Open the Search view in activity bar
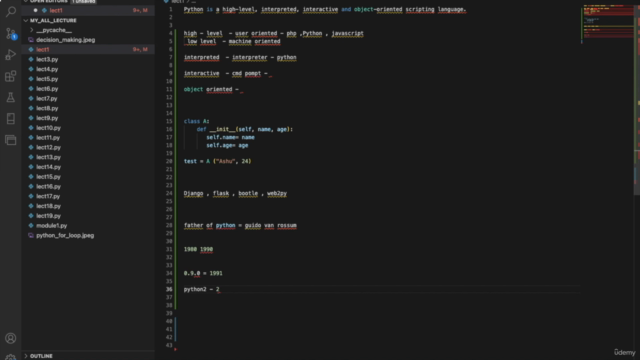The height and width of the screenshot is (360, 640). [11, 11]
